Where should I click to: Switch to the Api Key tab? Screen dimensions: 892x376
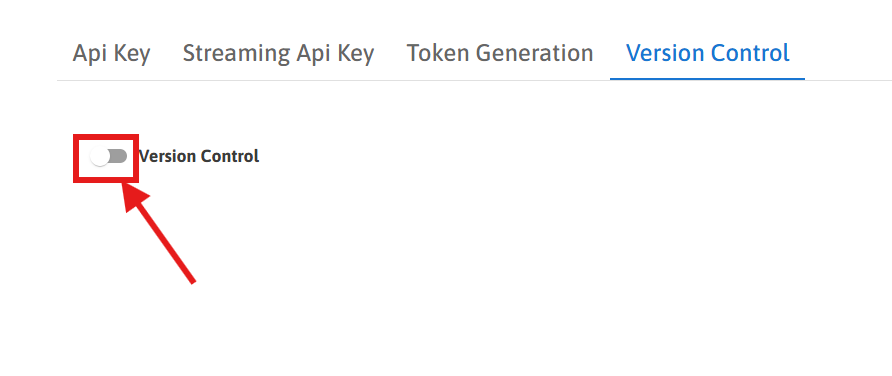pos(112,53)
